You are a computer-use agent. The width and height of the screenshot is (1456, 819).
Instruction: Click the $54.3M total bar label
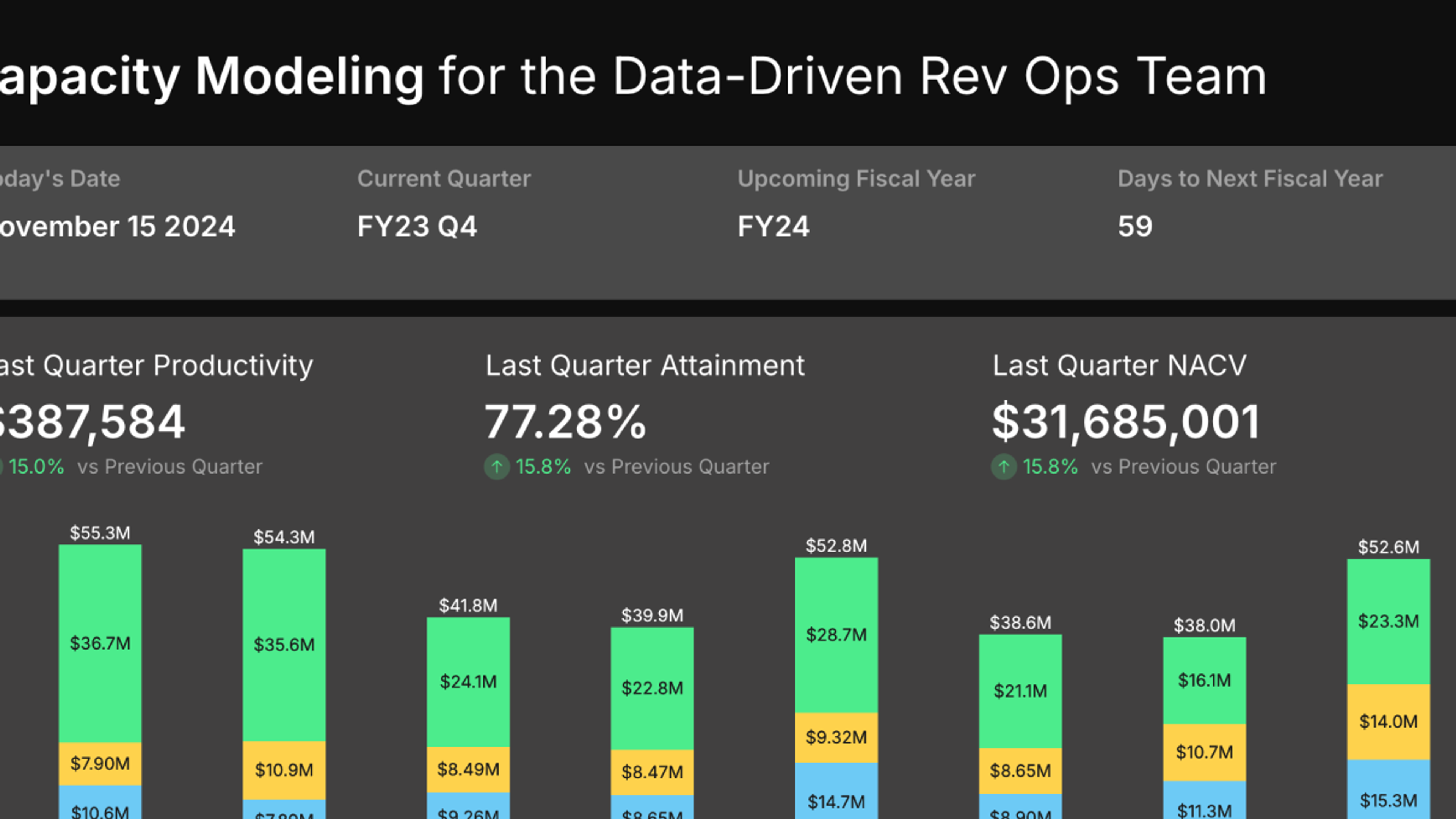284,537
